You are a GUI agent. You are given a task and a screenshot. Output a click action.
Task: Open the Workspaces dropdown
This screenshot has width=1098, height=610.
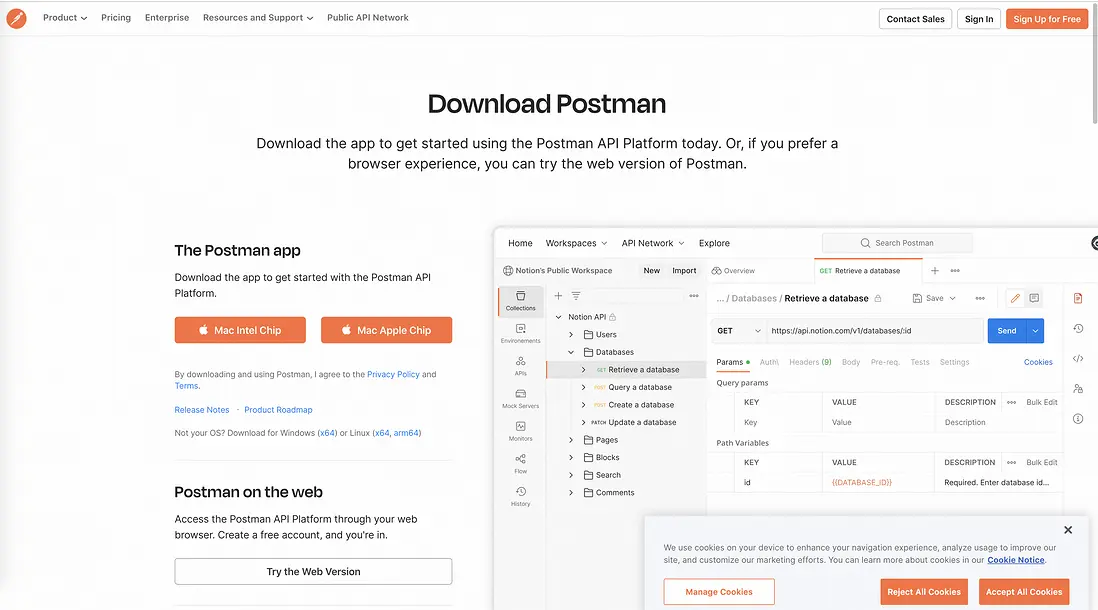point(576,243)
